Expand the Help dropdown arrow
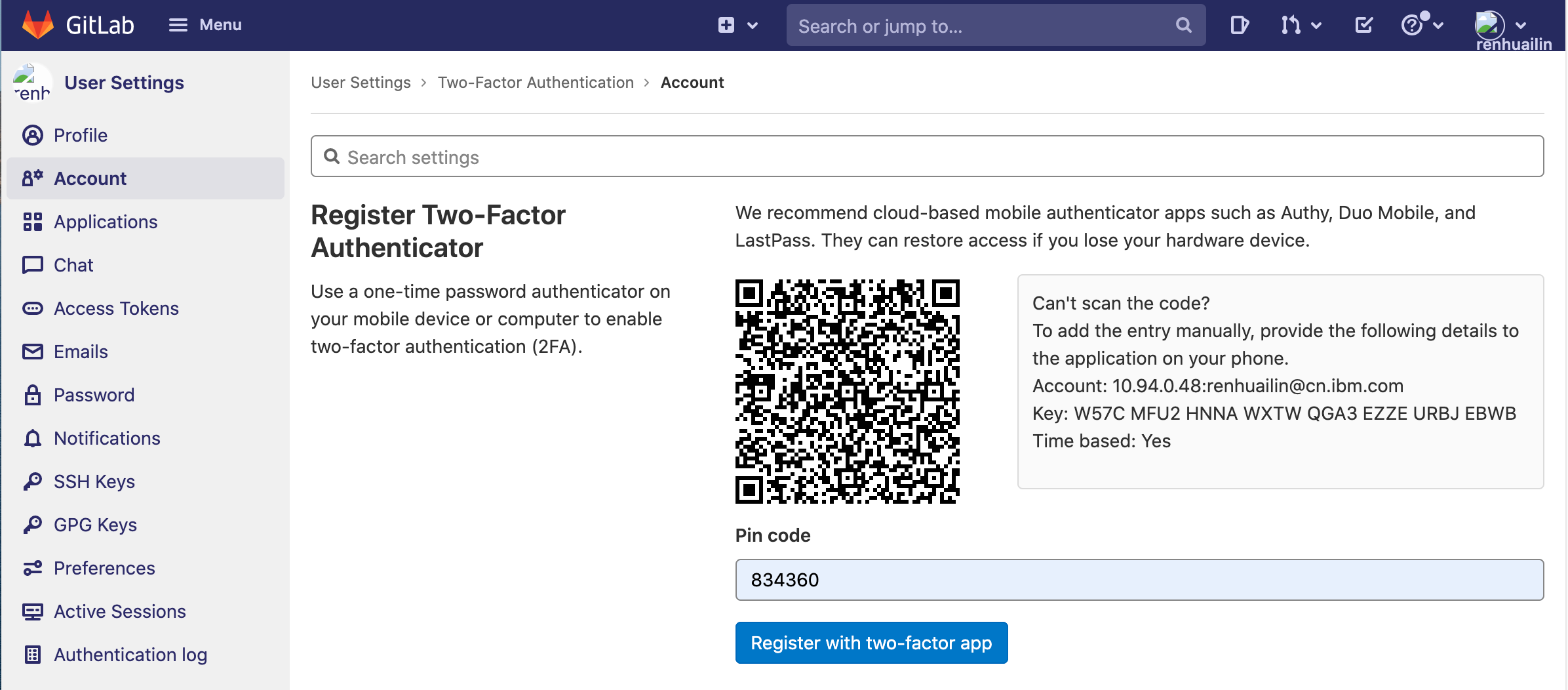 click(x=1438, y=26)
